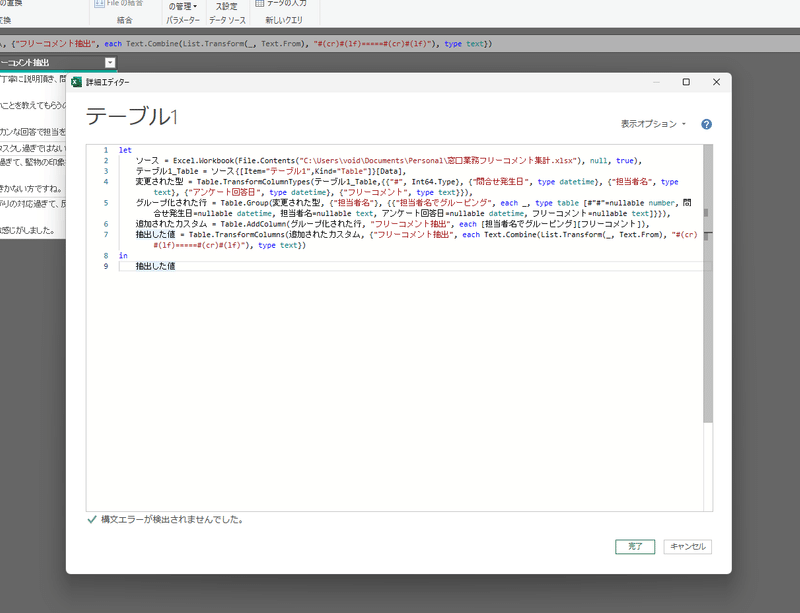Open the help icon in the Advanced Editor dialog

pos(706,124)
